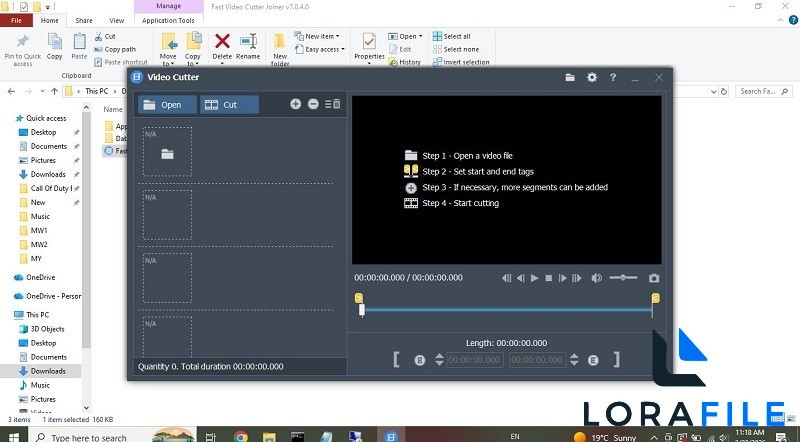
Task: Expand the address bar history dropdown
Action: pyautogui.click(x=713, y=92)
